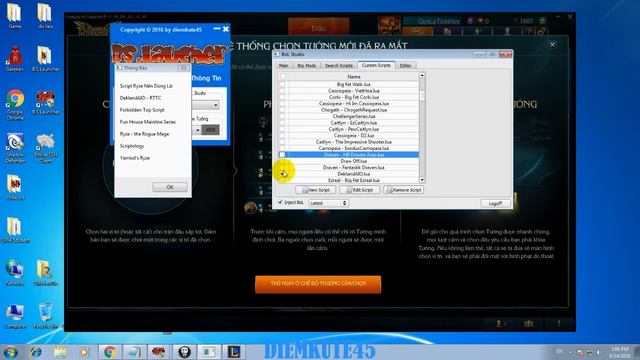Open the B.S Launcher red shortcut icon
640x360 pixels.
[x=45, y=102]
